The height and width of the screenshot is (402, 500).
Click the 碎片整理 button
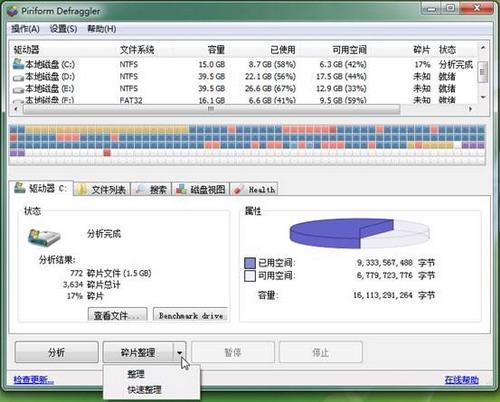pos(138,352)
